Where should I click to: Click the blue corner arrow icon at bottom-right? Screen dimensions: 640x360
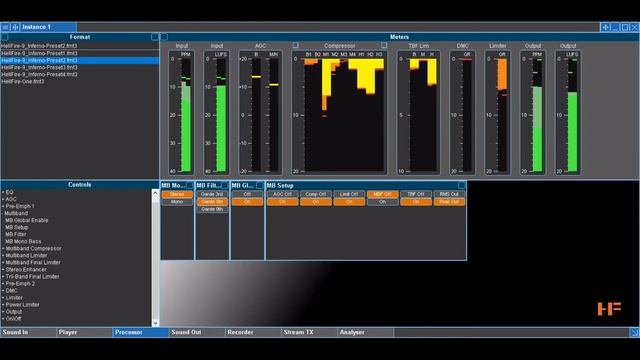coord(635,332)
